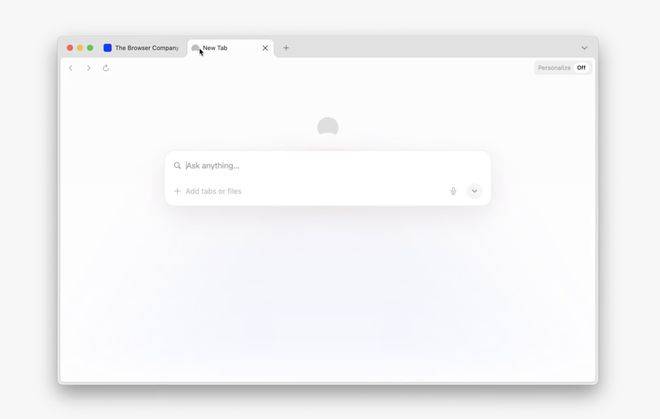Click the green fullscreen window button

(x=90, y=48)
